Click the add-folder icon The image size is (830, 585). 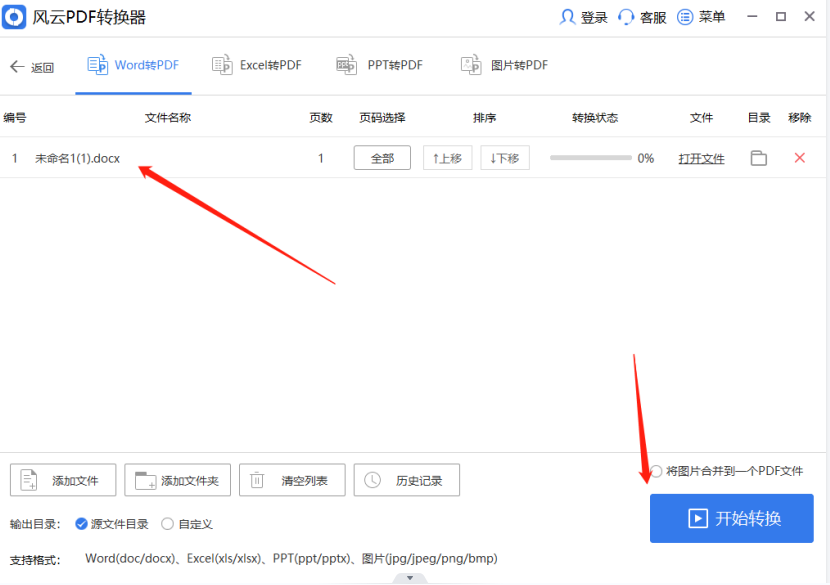145,481
